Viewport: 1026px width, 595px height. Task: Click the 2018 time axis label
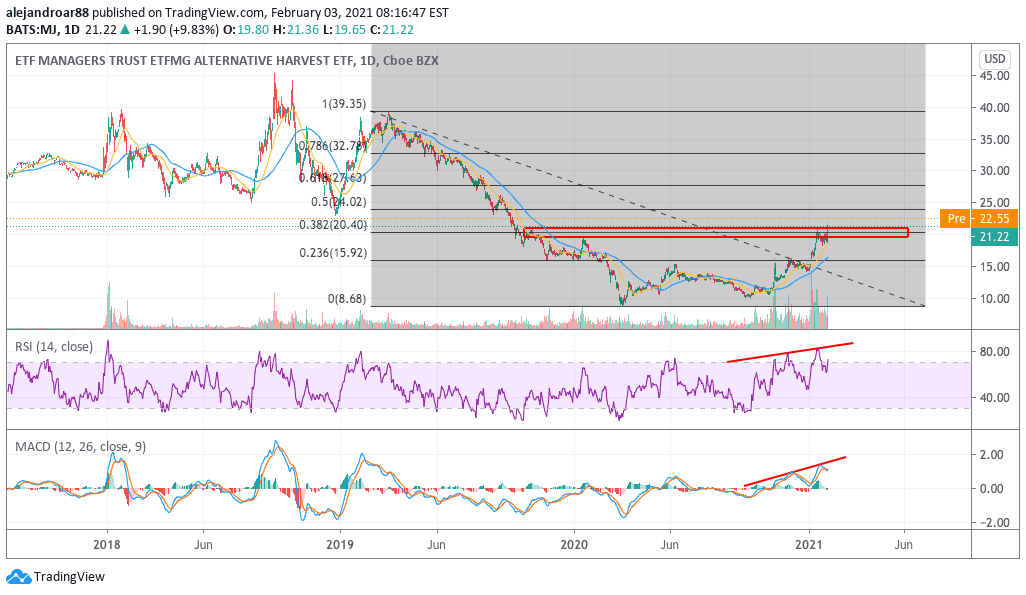pyautogui.click(x=107, y=545)
